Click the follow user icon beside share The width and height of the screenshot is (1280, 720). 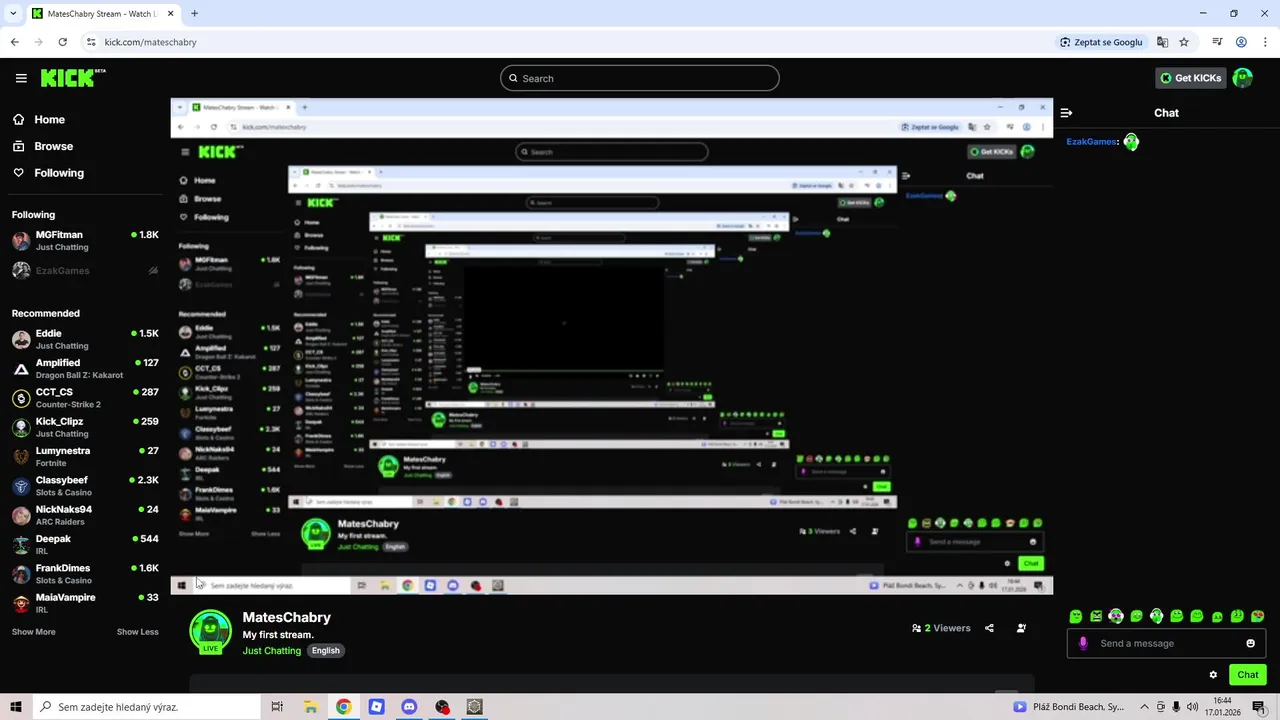coord(1021,628)
